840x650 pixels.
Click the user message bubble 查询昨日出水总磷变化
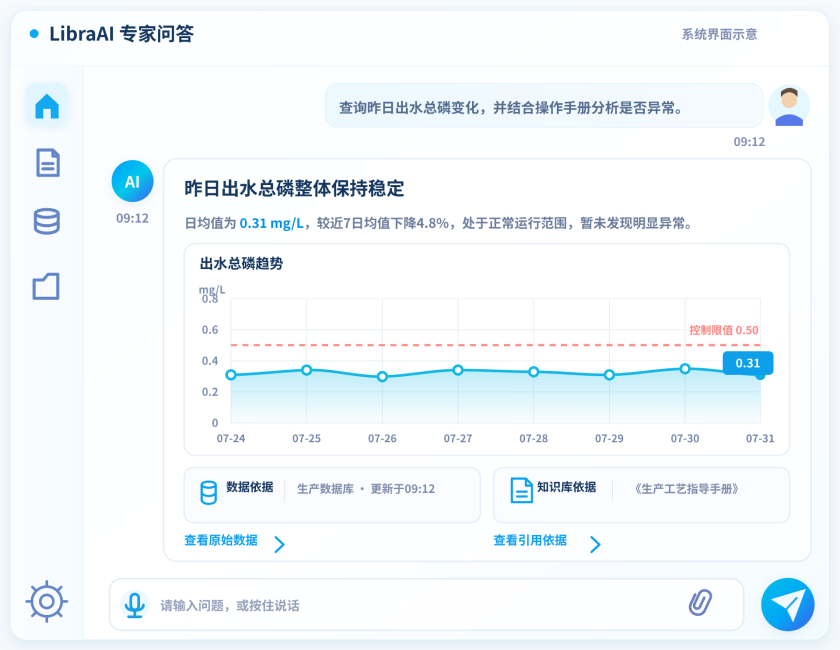[x=544, y=106]
